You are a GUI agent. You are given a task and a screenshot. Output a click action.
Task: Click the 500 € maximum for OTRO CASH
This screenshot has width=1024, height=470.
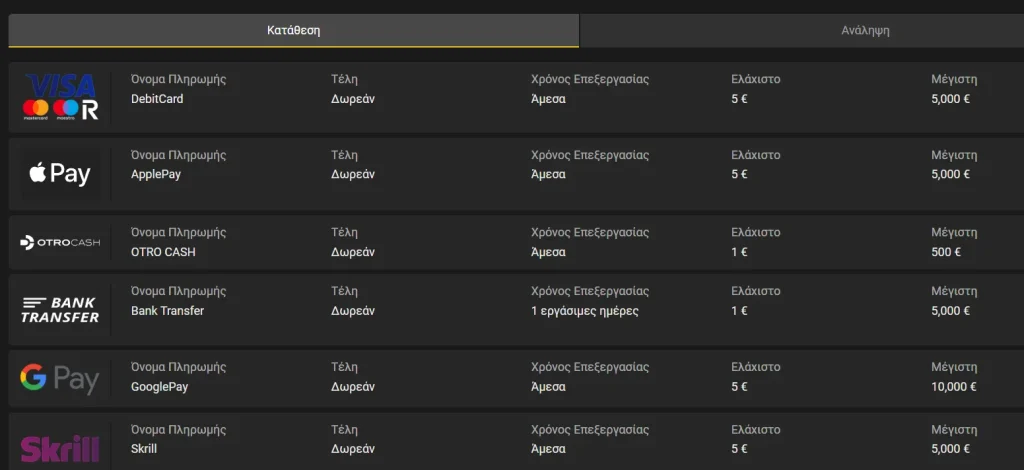945,252
